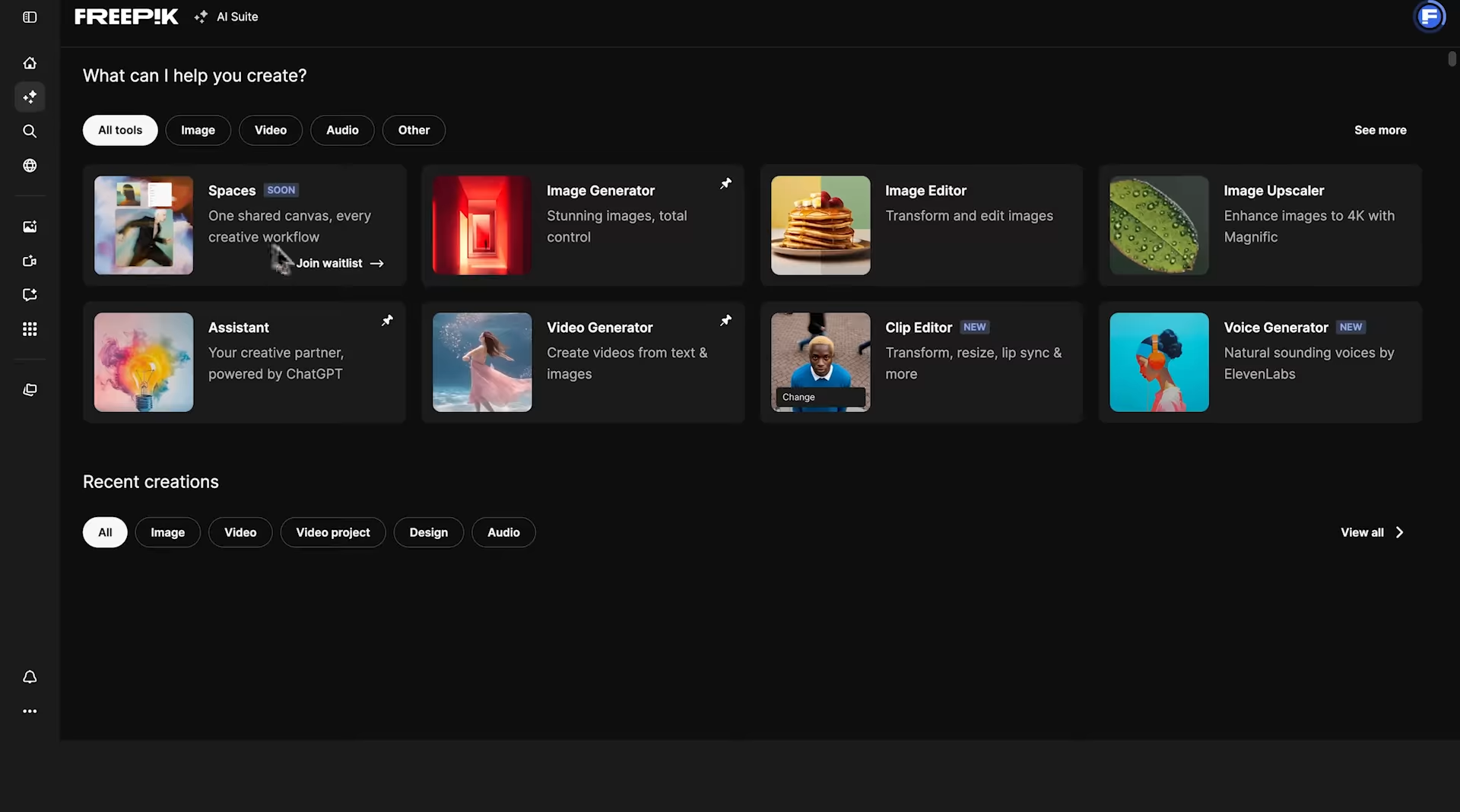This screenshot has height=812, width=1460.
Task: Open the all-tools grid icon in sidebar
Action: [30, 329]
